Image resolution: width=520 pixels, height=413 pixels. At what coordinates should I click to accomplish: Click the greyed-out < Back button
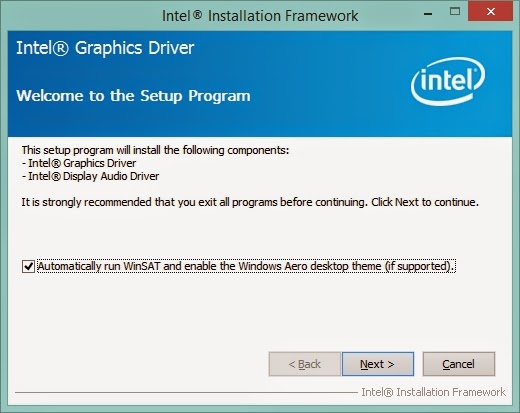305,364
